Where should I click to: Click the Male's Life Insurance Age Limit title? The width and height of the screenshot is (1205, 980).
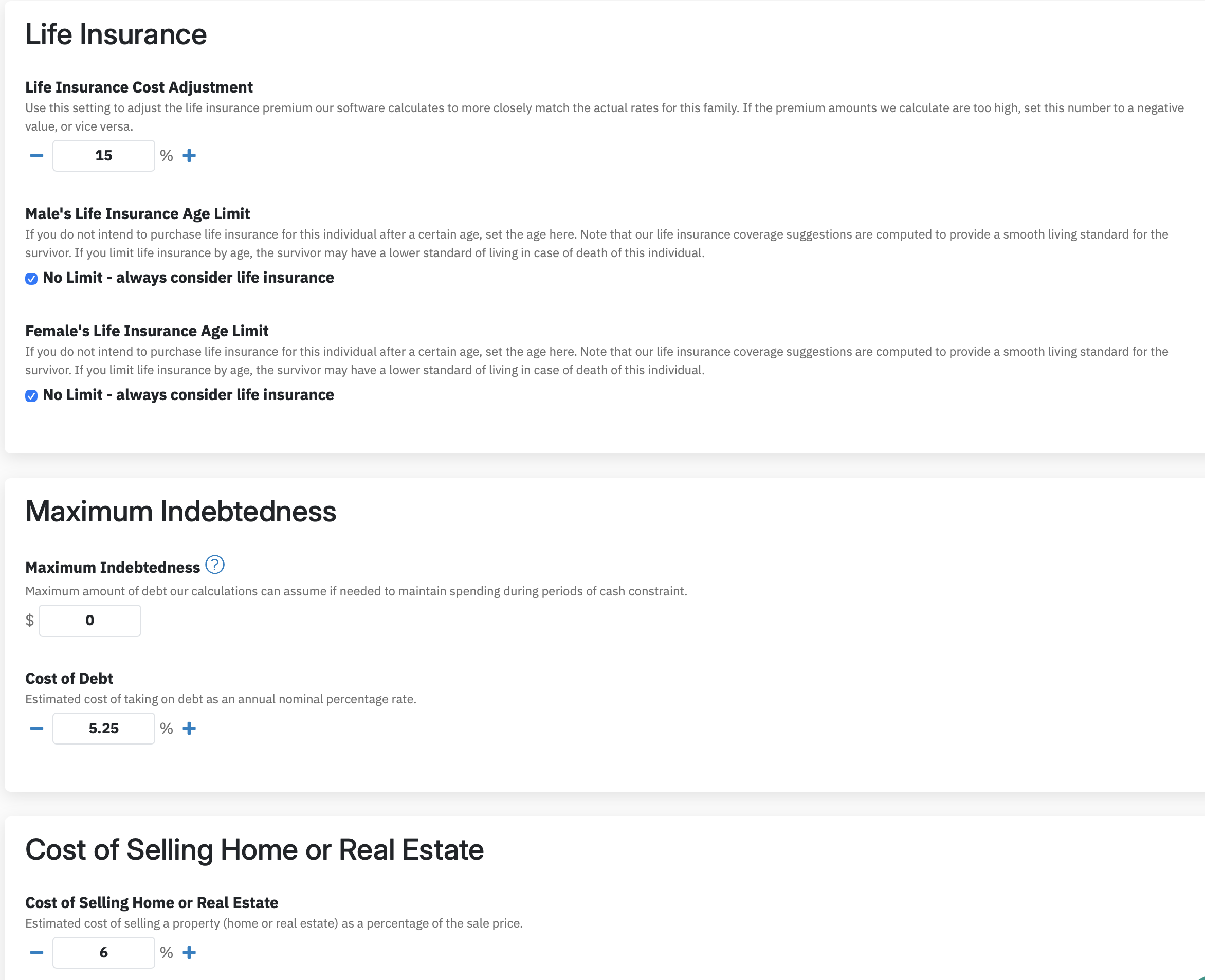[x=138, y=214]
